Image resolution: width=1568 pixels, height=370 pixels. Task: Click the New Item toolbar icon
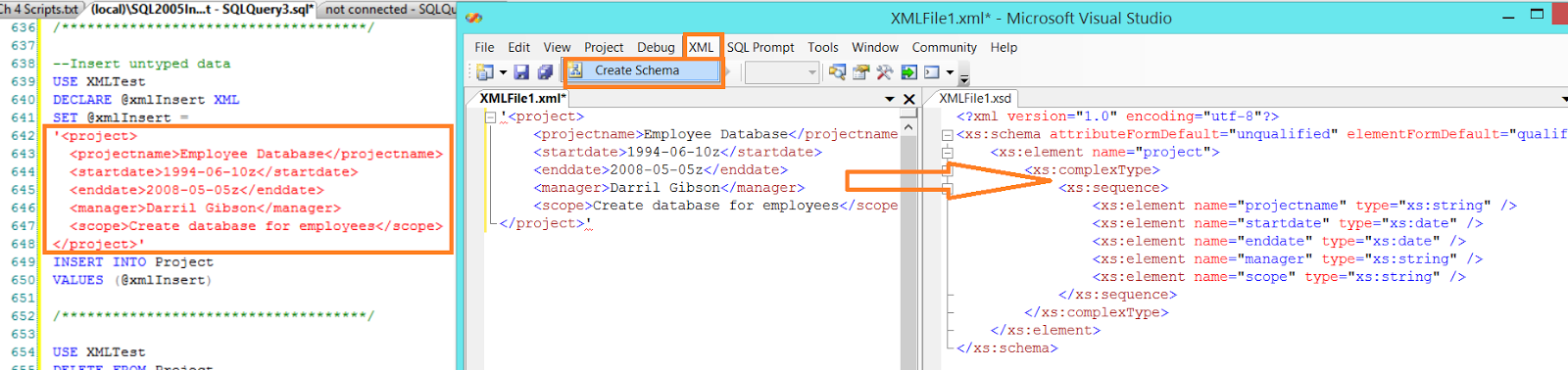coord(484,72)
